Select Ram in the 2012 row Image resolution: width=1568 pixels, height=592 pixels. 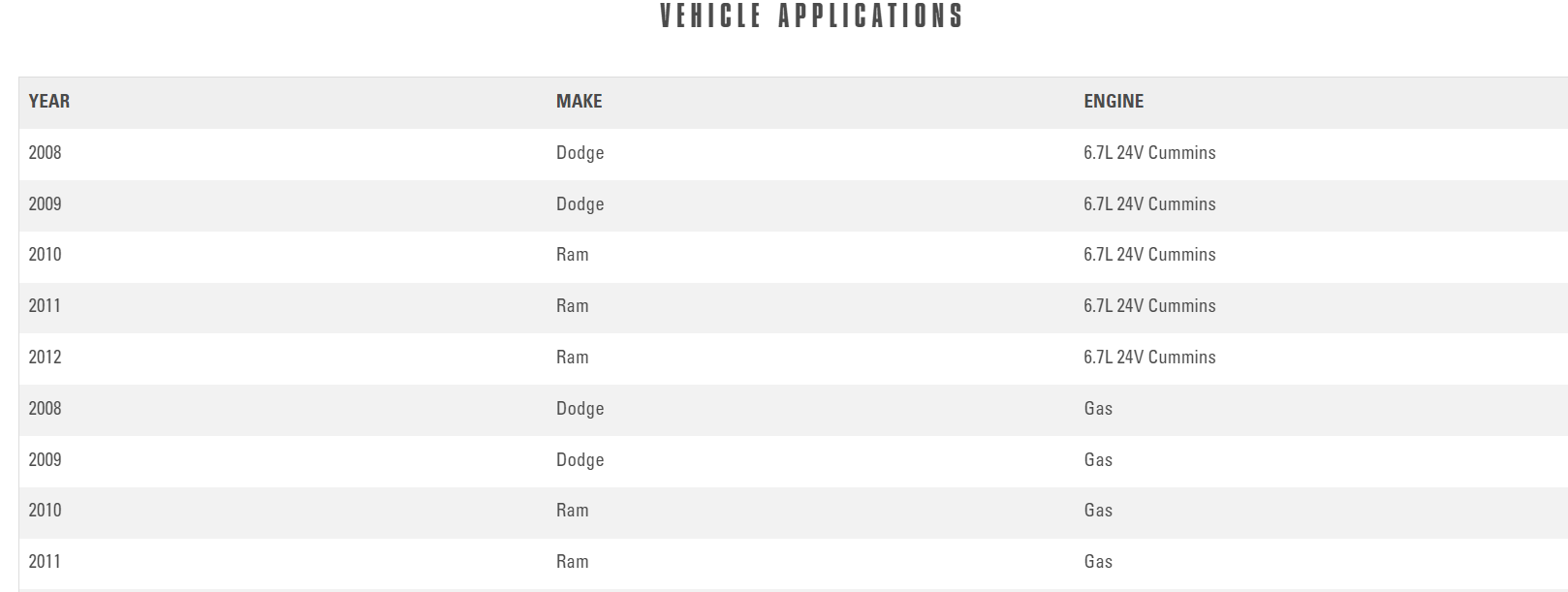pyautogui.click(x=572, y=358)
